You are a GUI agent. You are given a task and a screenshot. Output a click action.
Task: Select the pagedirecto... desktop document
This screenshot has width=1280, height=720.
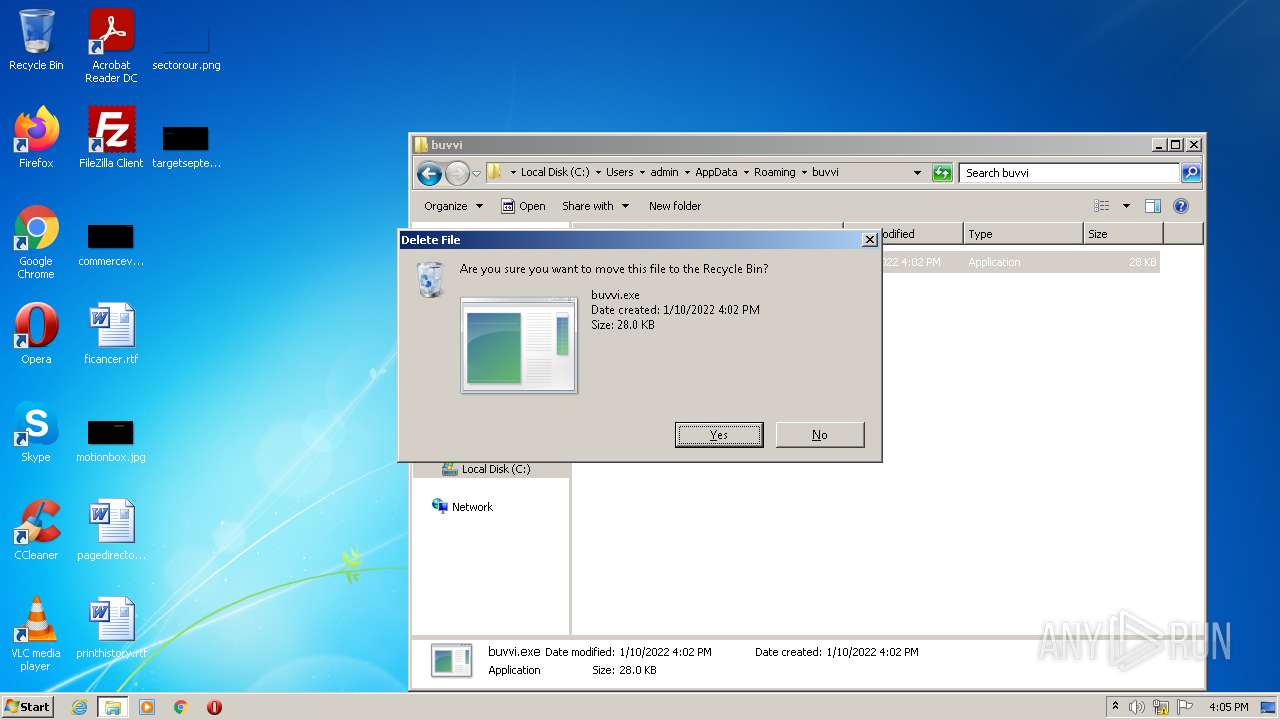click(111, 530)
